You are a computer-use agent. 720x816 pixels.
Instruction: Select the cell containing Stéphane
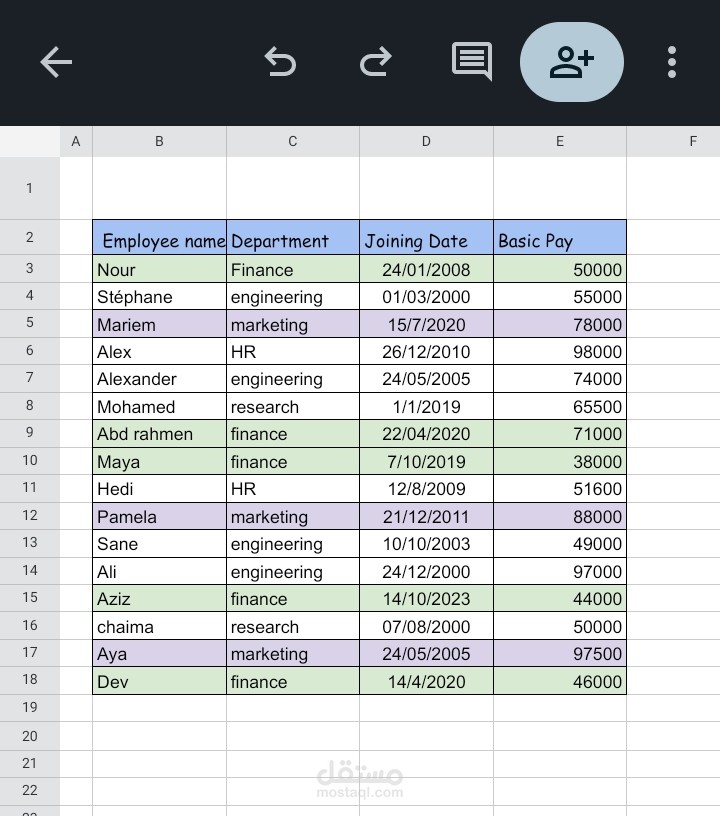pos(160,297)
